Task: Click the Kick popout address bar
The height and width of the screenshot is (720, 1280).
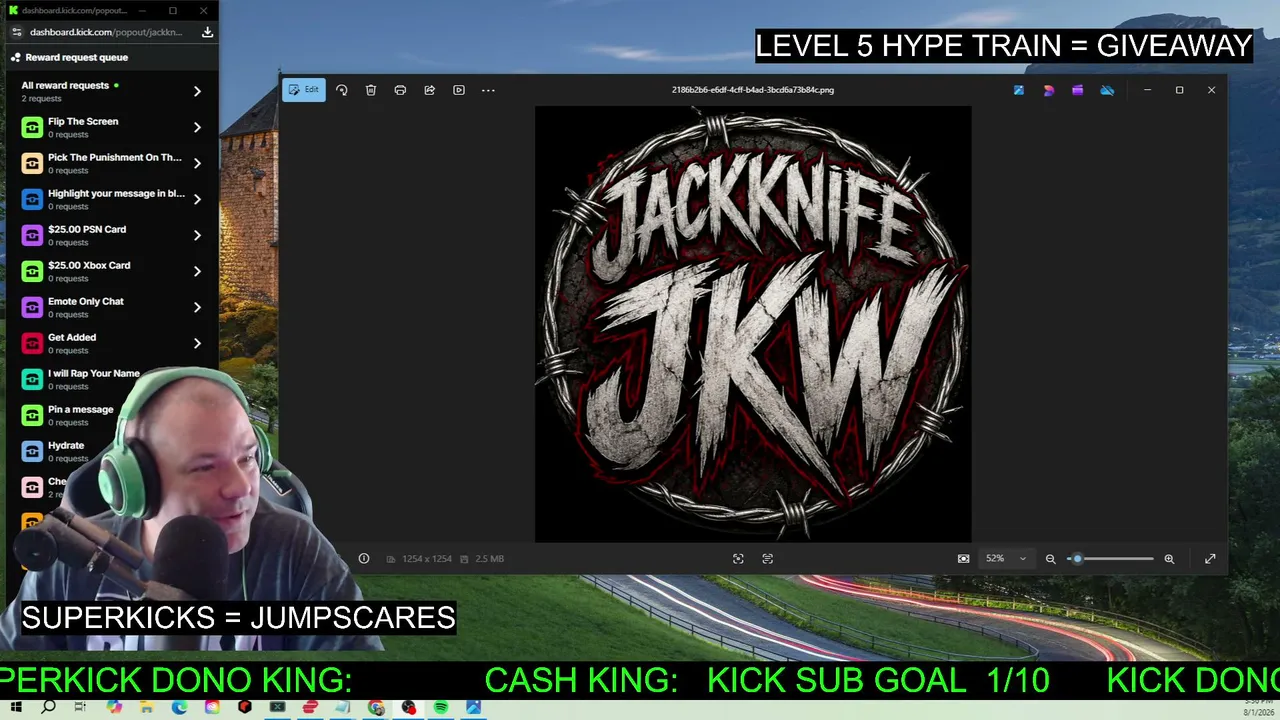Action: point(106,32)
